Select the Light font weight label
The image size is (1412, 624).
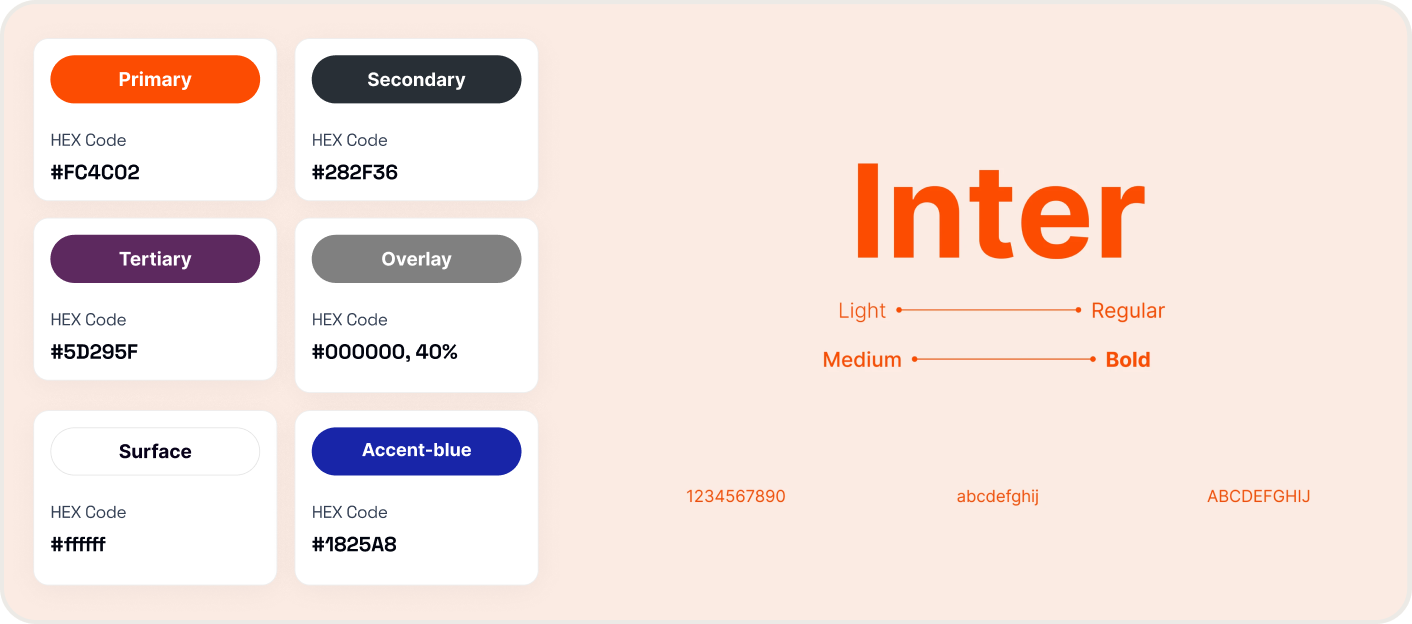pos(862,311)
